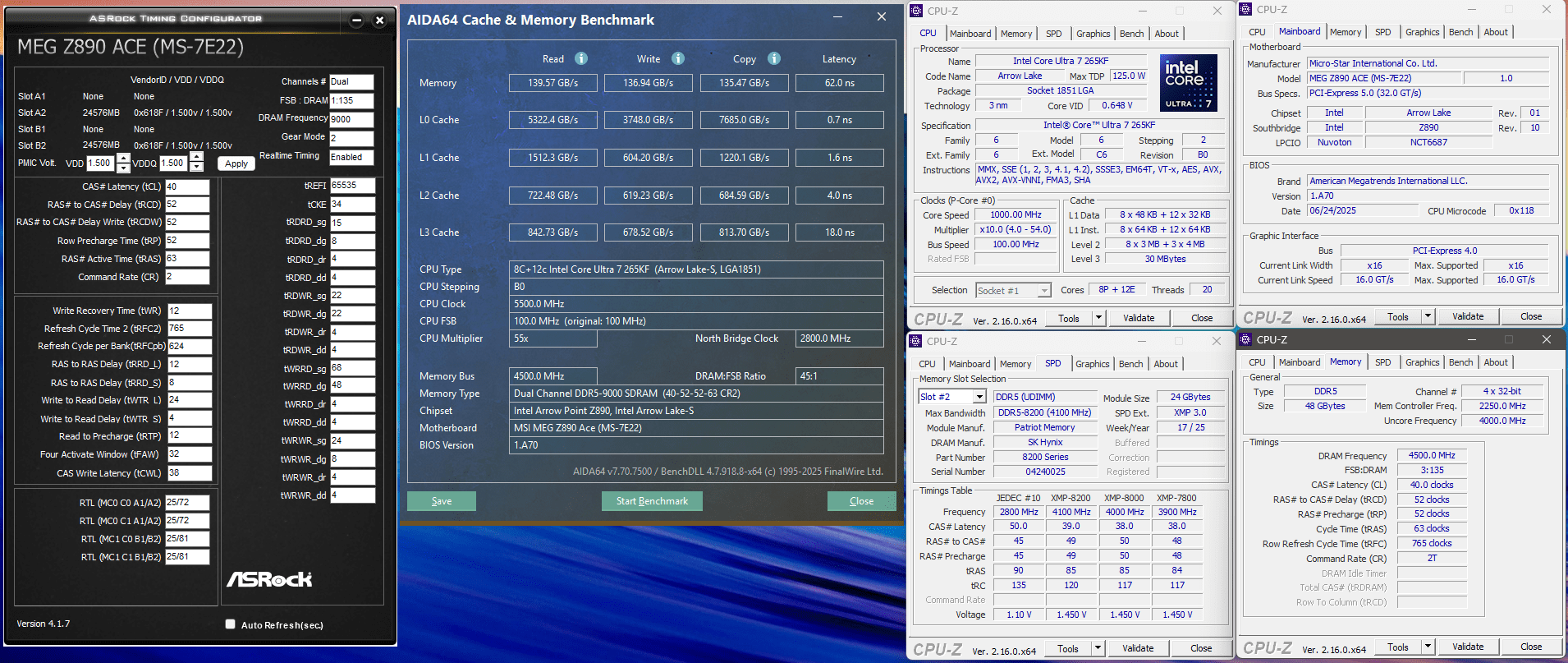Click Validate in CPU-Z memory-slot window

tap(1138, 648)
